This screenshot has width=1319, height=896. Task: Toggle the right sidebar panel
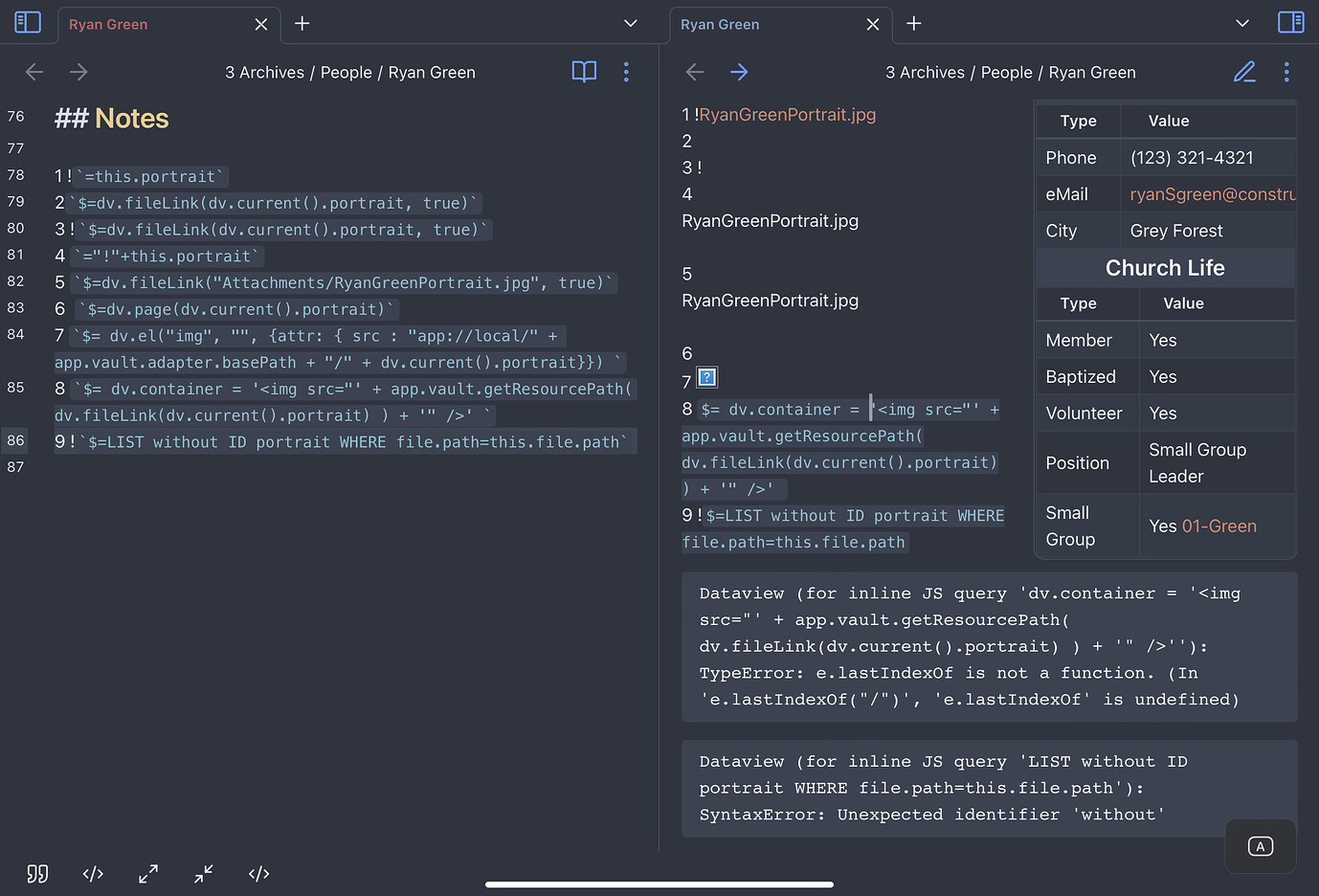click(1291, 22)
